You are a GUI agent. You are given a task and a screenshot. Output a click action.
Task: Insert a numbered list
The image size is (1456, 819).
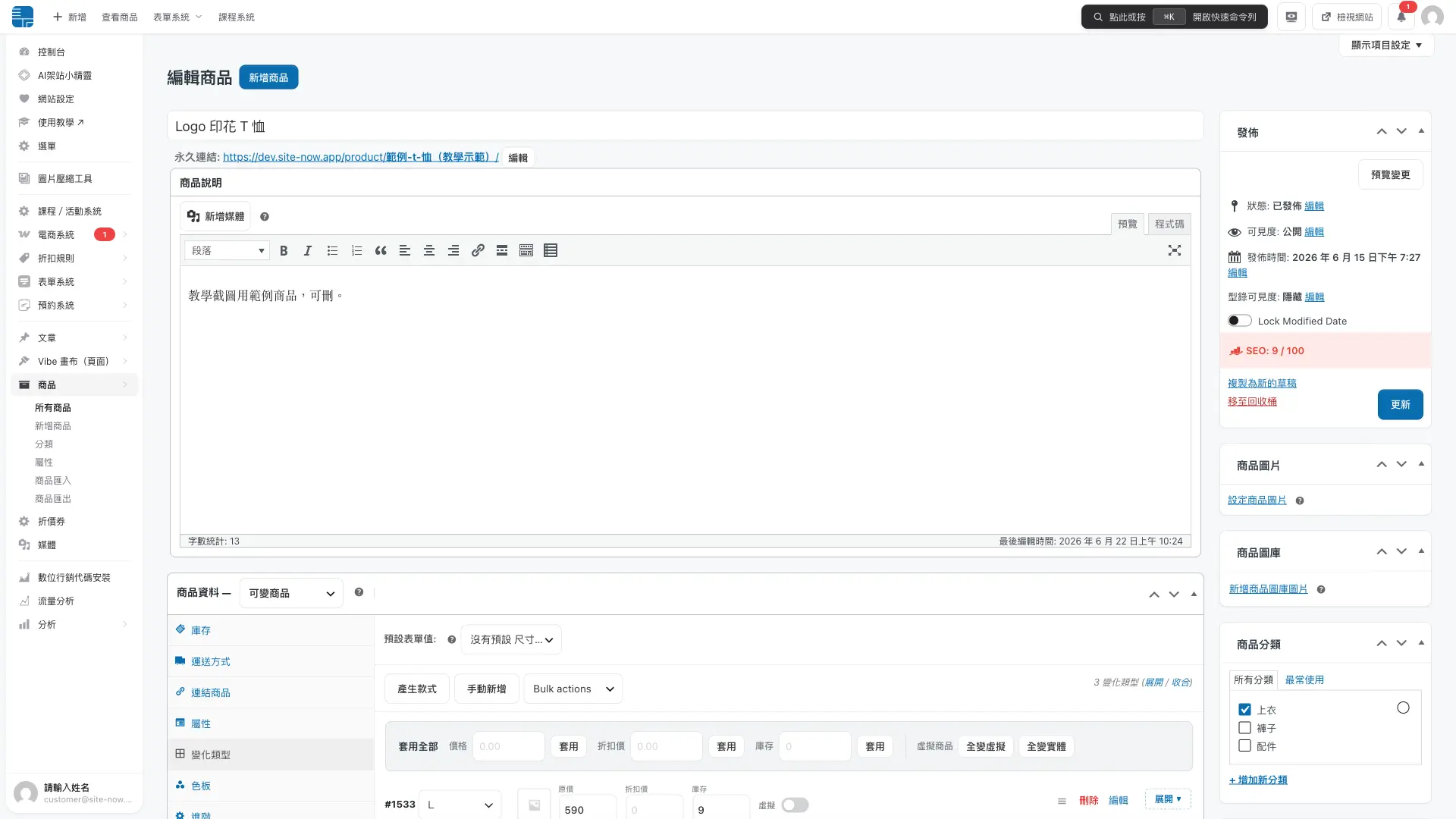(x=356, y=251)
